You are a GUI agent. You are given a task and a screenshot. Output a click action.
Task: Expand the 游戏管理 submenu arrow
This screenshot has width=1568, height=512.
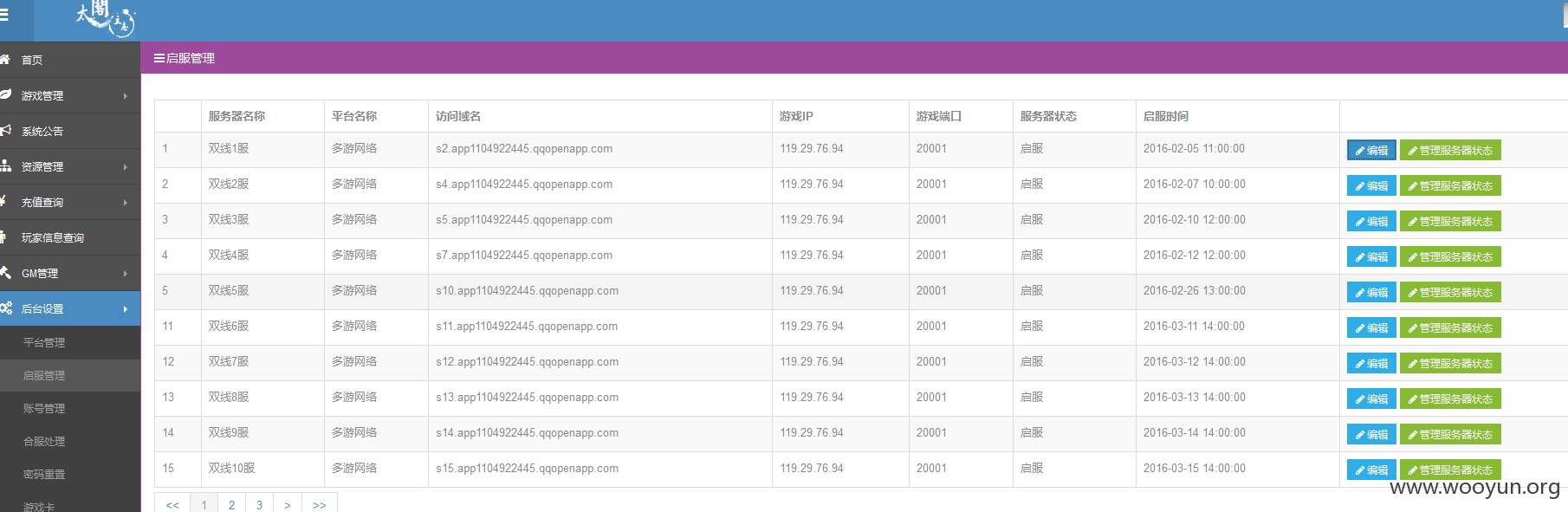[x=126, y=96]
